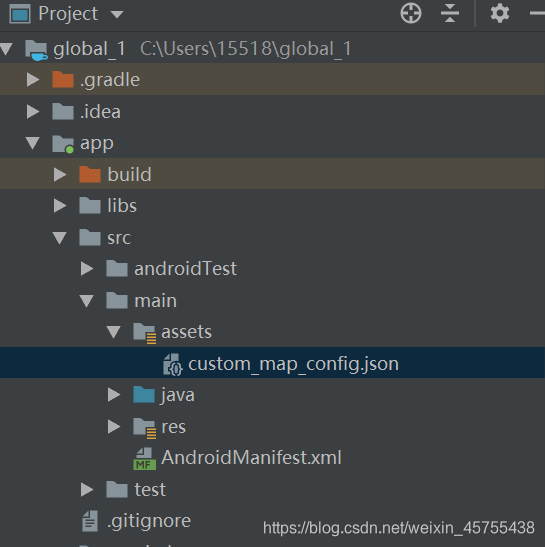Collapse the global_1 root node
Viewport: 545px width, 547px height.
[x=7, y=48]
